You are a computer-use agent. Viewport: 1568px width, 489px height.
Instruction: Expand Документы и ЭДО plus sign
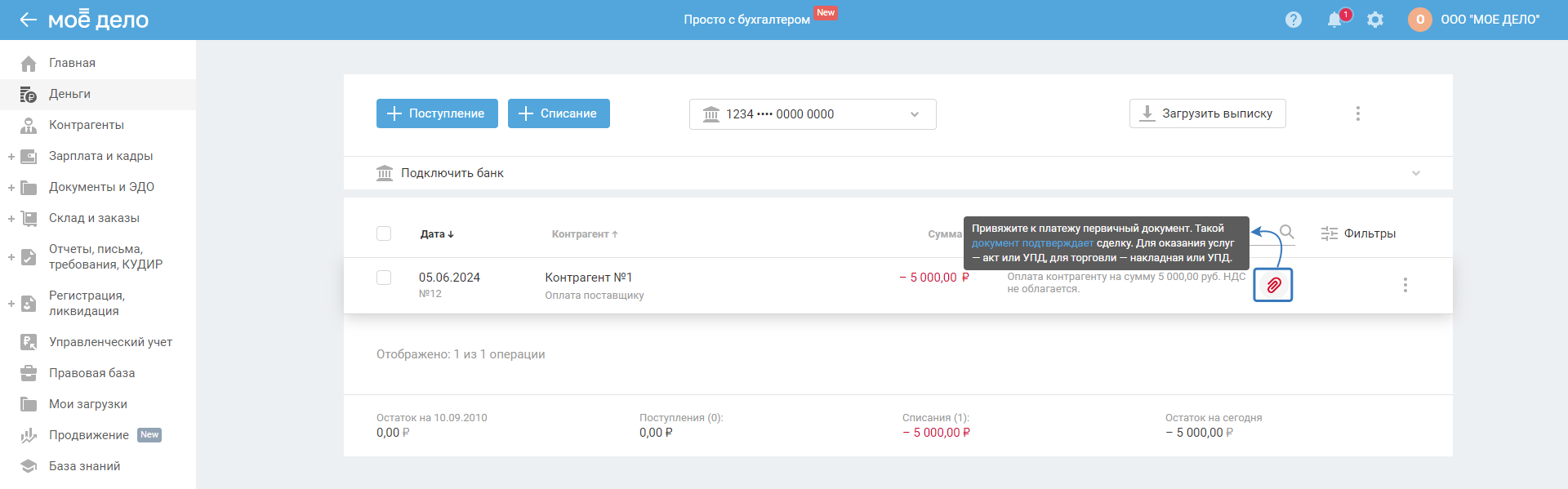point(11,187)
